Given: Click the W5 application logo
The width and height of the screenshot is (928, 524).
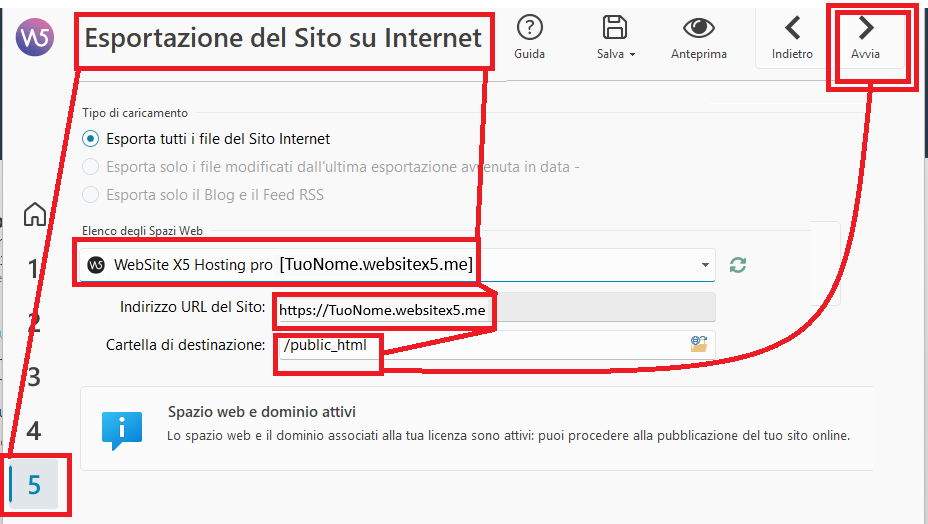Looking at the screenshot, I should pos(34,38).
